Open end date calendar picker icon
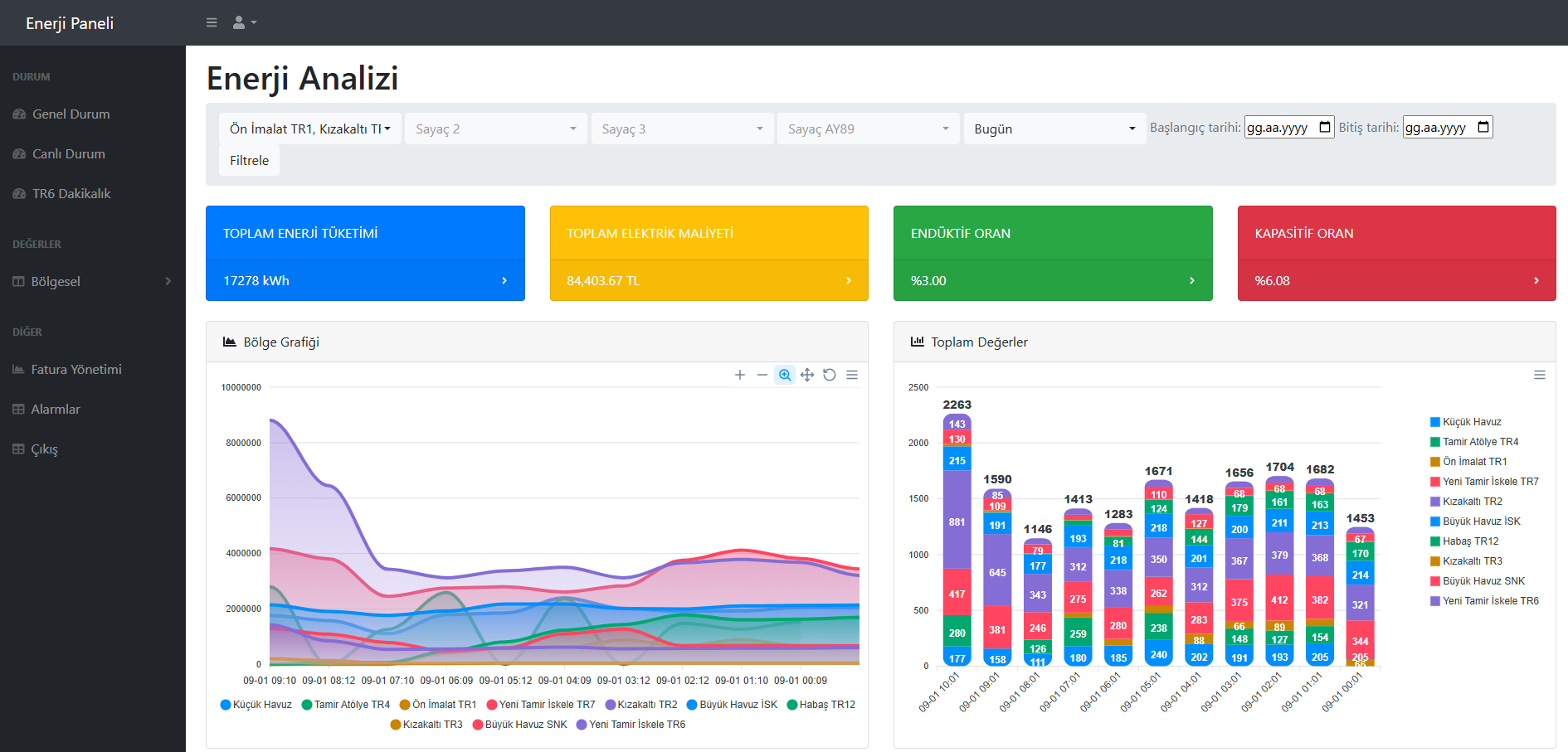Image resolution: width=1568 pixels, height=752 pixels. coord(1483,127)
